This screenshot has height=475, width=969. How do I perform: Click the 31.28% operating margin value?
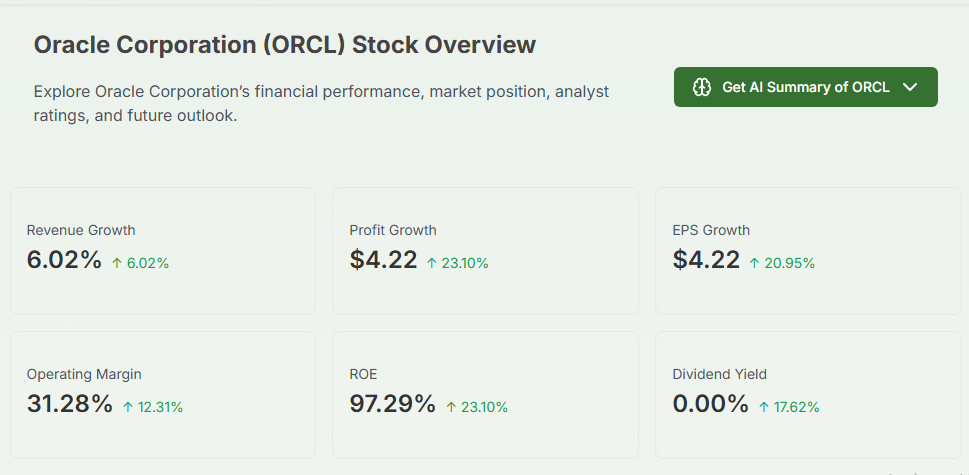coord(70,405)
